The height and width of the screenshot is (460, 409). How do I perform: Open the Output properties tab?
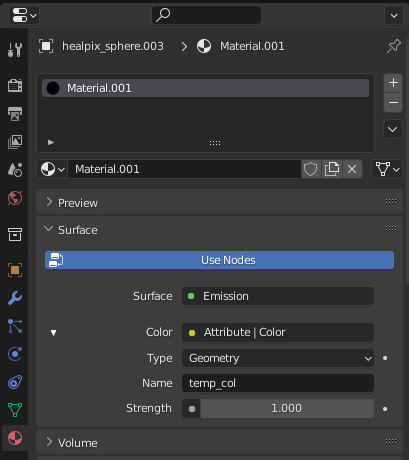[15, 114]
